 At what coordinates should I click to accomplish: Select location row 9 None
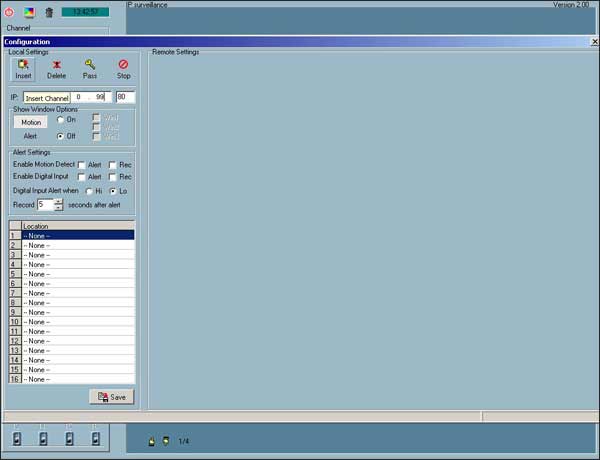tap(78, 312)
